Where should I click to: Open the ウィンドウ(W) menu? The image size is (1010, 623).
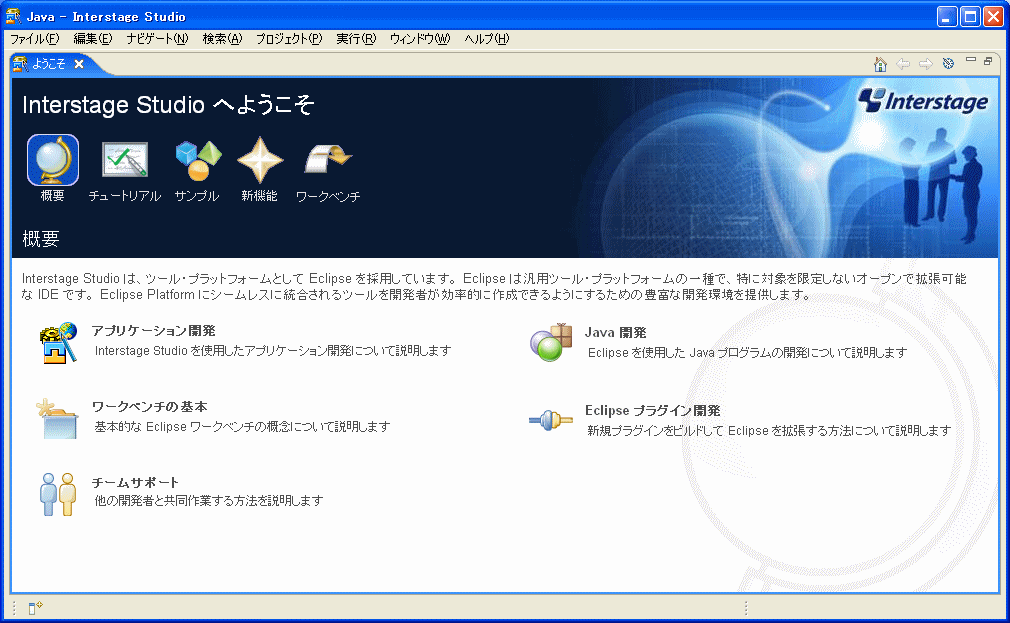[420, 39]
